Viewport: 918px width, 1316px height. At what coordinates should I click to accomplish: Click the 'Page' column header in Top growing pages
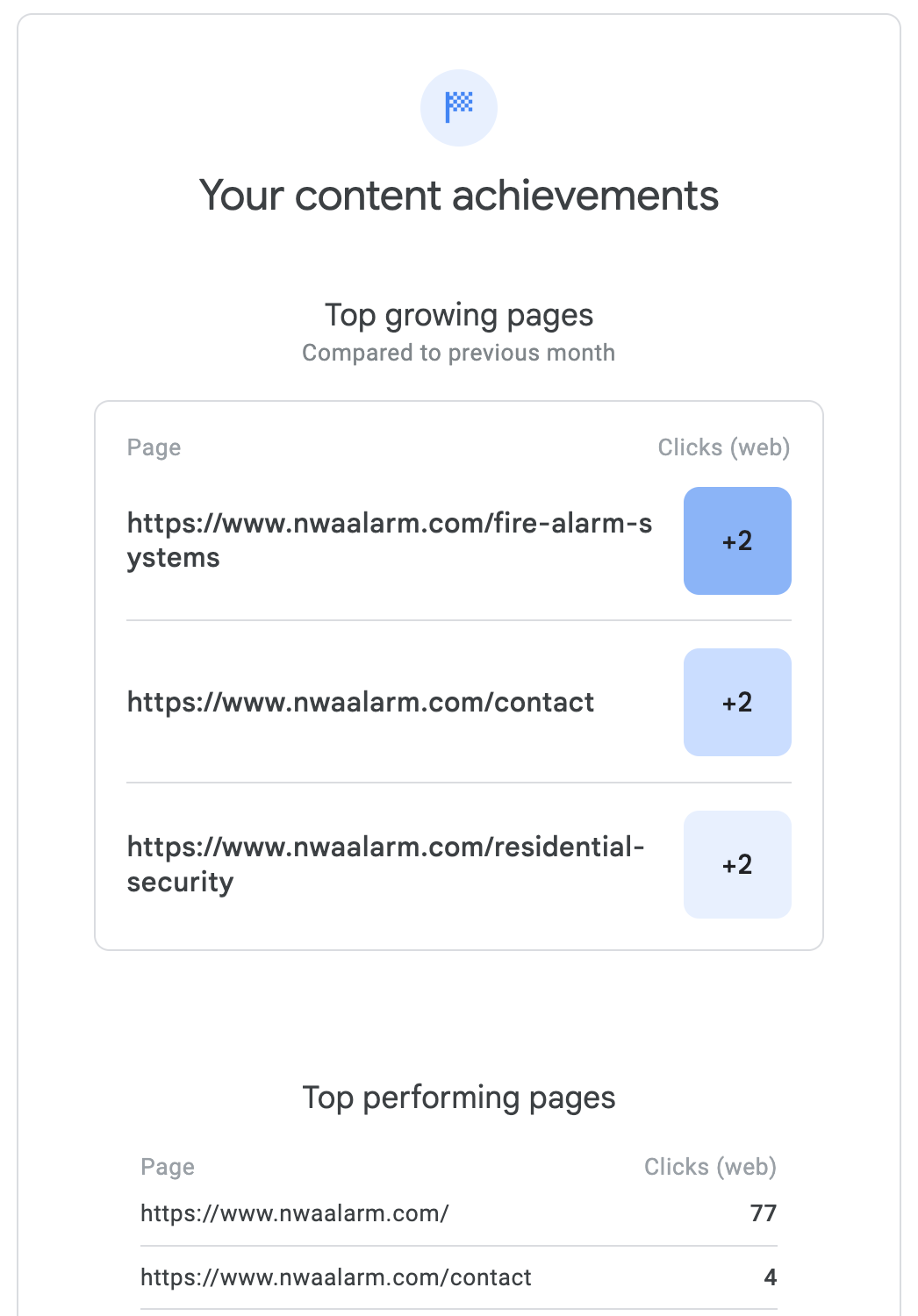pos(154,447)
